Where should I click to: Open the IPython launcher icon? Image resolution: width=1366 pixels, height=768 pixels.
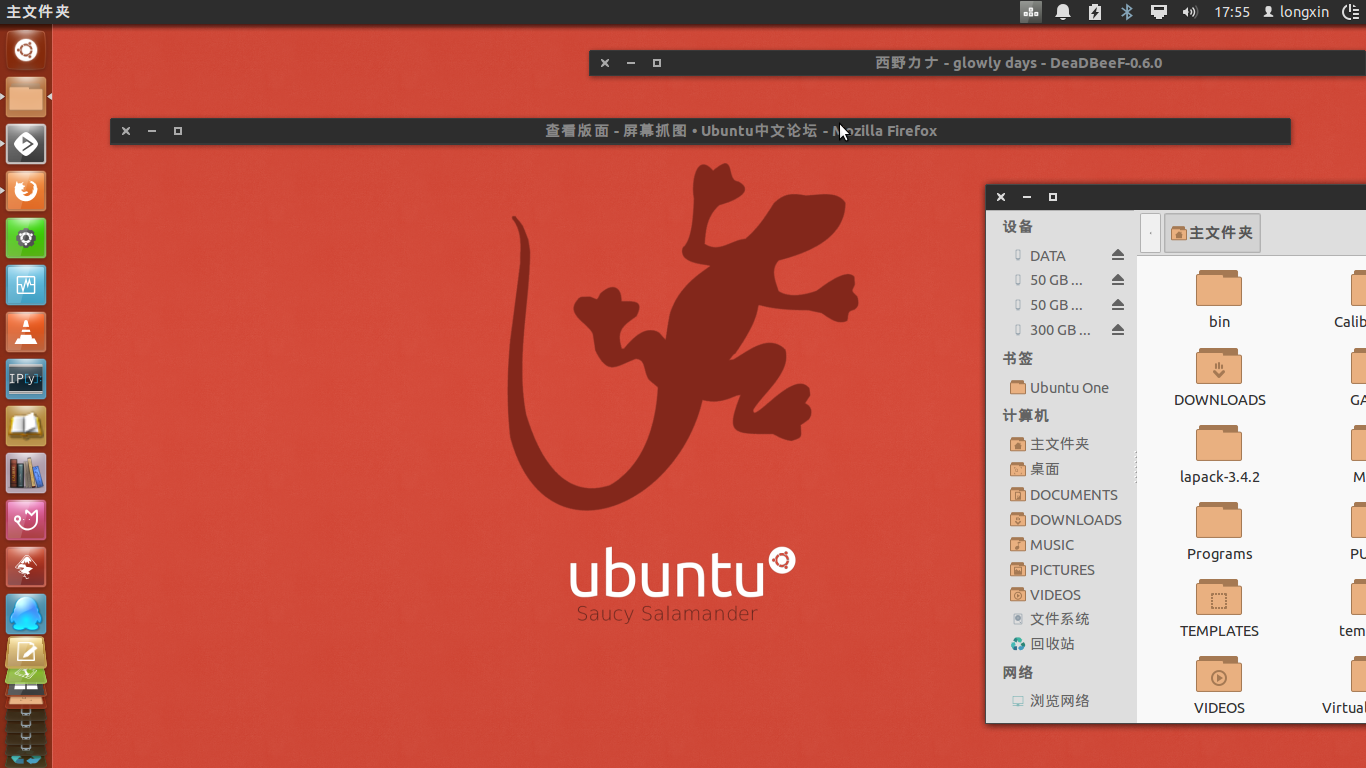pyautogui.click(x=26, y=379)
